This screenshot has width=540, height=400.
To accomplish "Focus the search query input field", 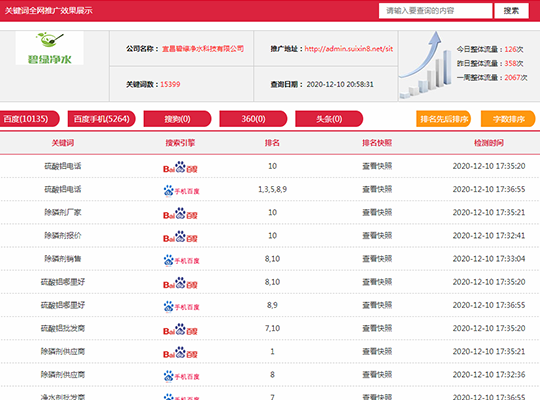I will click(435, 11).
